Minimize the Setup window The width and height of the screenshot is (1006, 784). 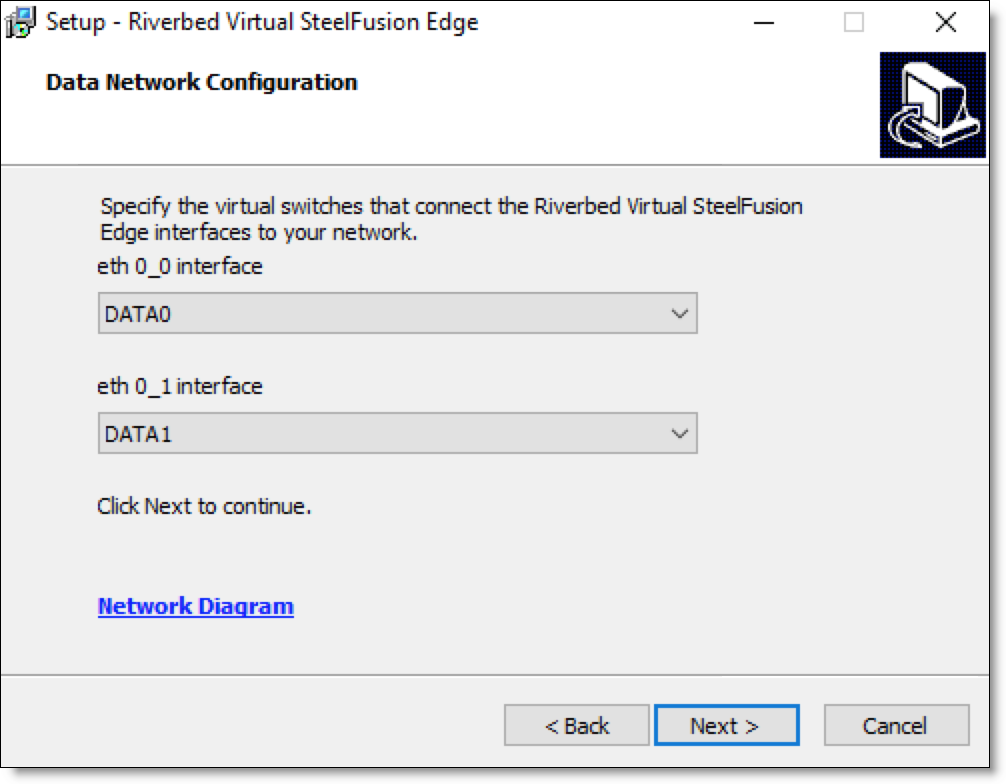pos(763,22)
